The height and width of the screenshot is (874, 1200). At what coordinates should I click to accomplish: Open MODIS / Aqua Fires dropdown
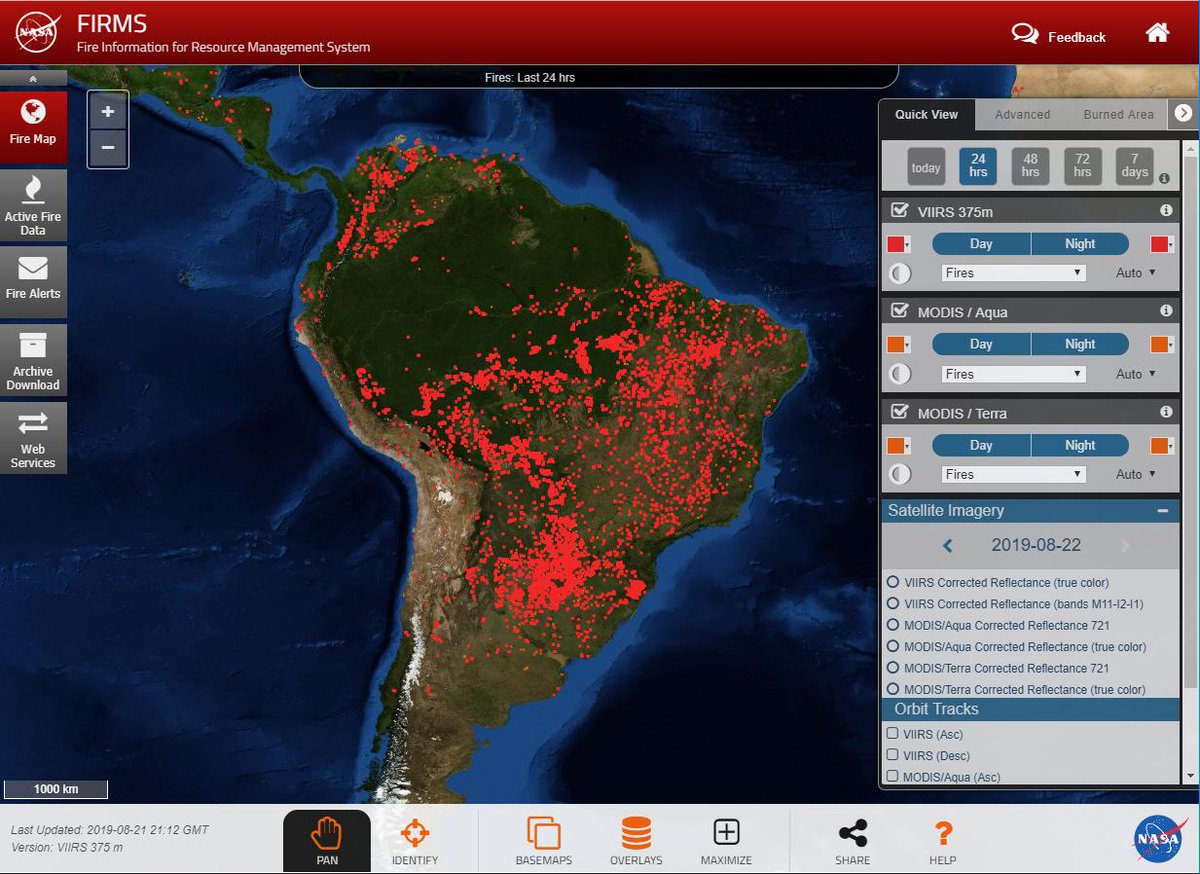[1013, 374]
